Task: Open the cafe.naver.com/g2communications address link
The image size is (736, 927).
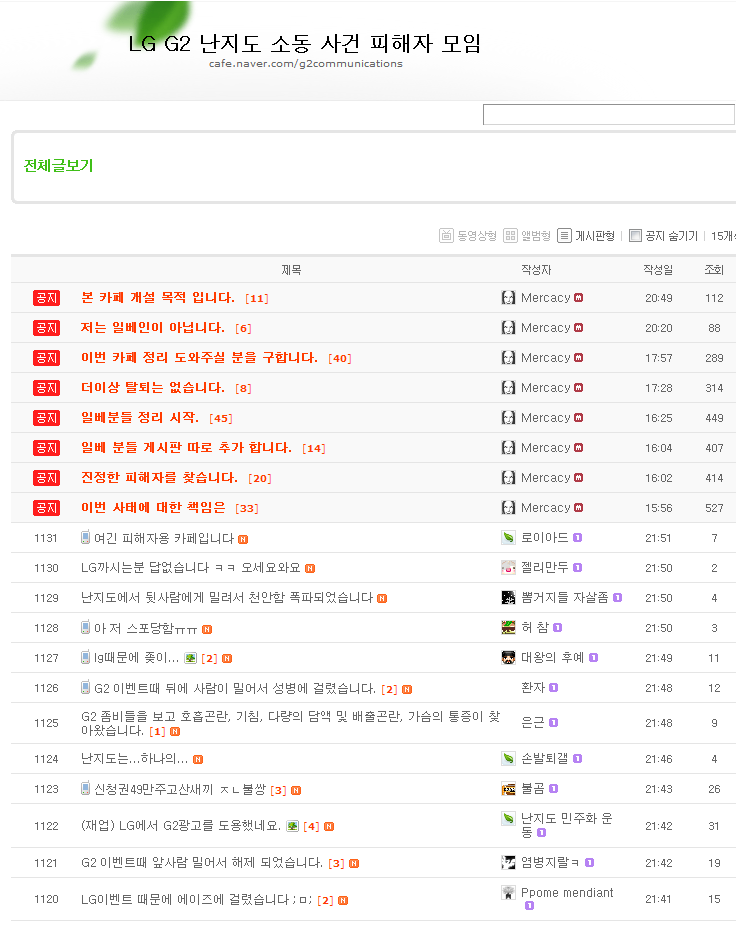Action: (306, 63)
